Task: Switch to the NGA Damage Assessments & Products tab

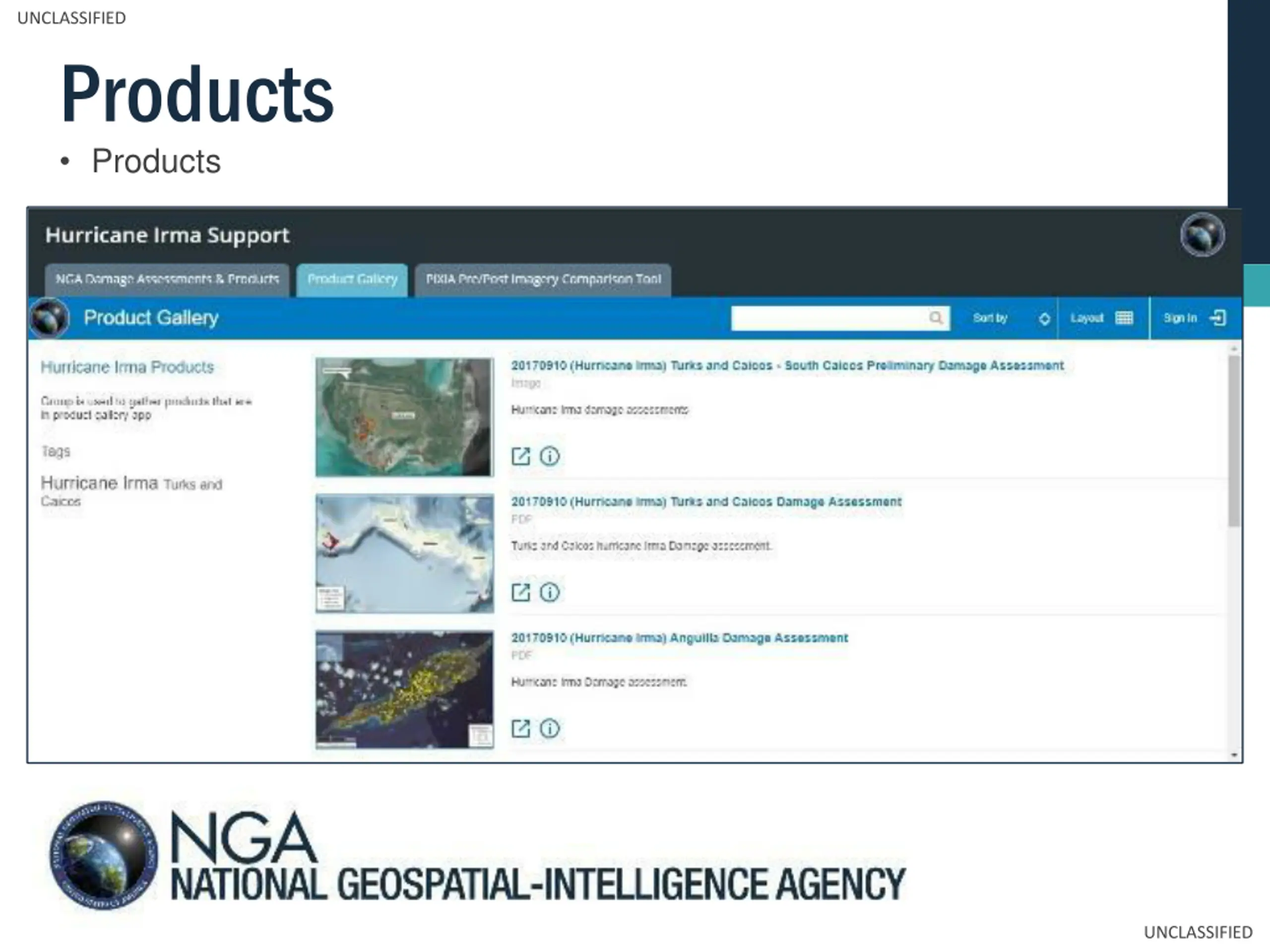Action: [x=167, y=280]
